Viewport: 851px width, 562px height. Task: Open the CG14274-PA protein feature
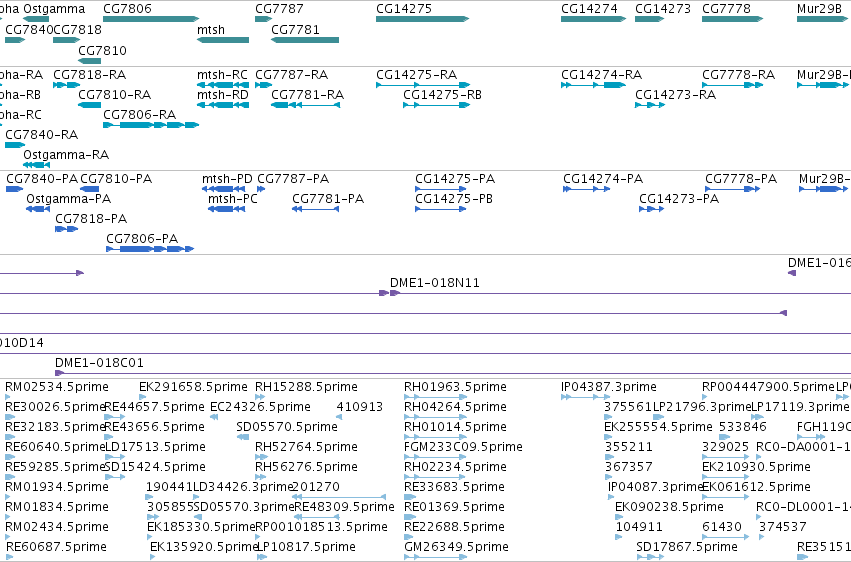pos(587,189)
